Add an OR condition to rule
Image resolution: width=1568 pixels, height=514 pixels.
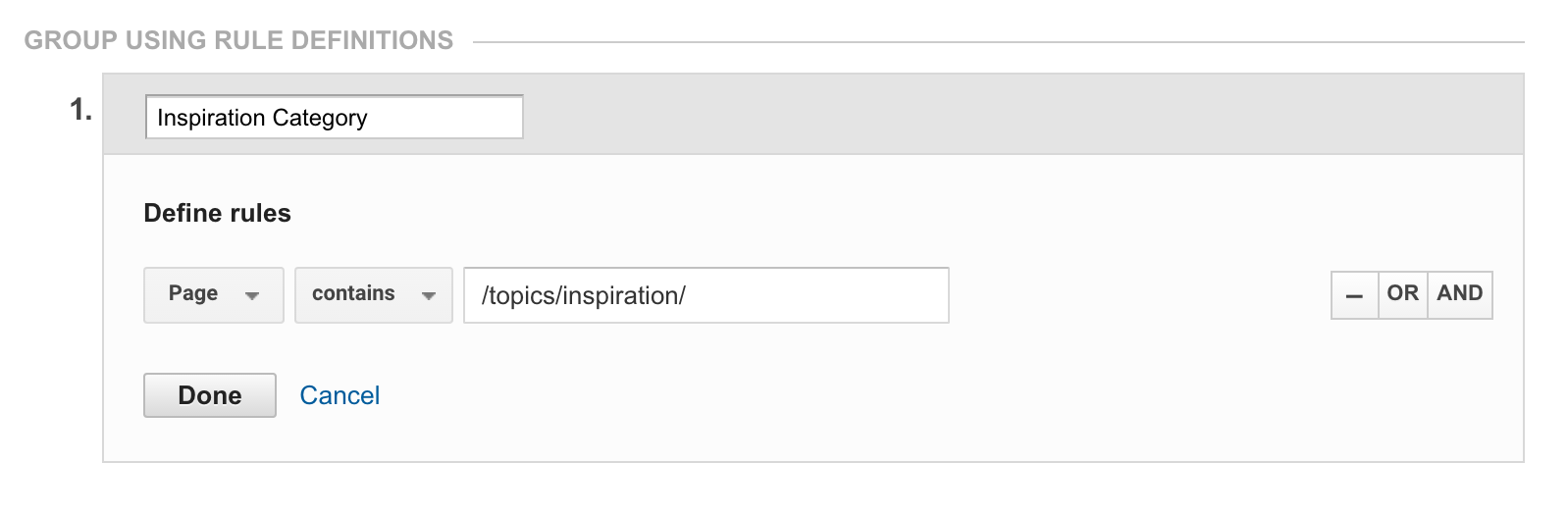[x=1403, y=295]
